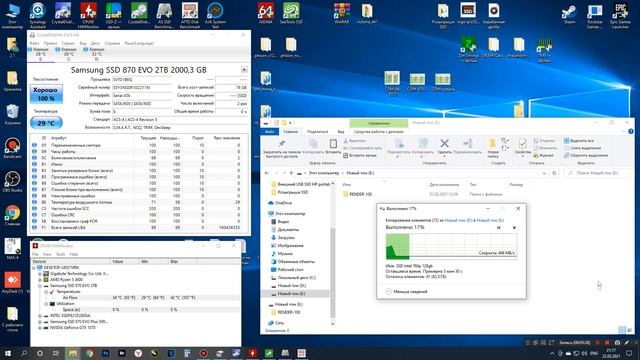Click Select All in Explorer ribbon

(x=579, y=141)
